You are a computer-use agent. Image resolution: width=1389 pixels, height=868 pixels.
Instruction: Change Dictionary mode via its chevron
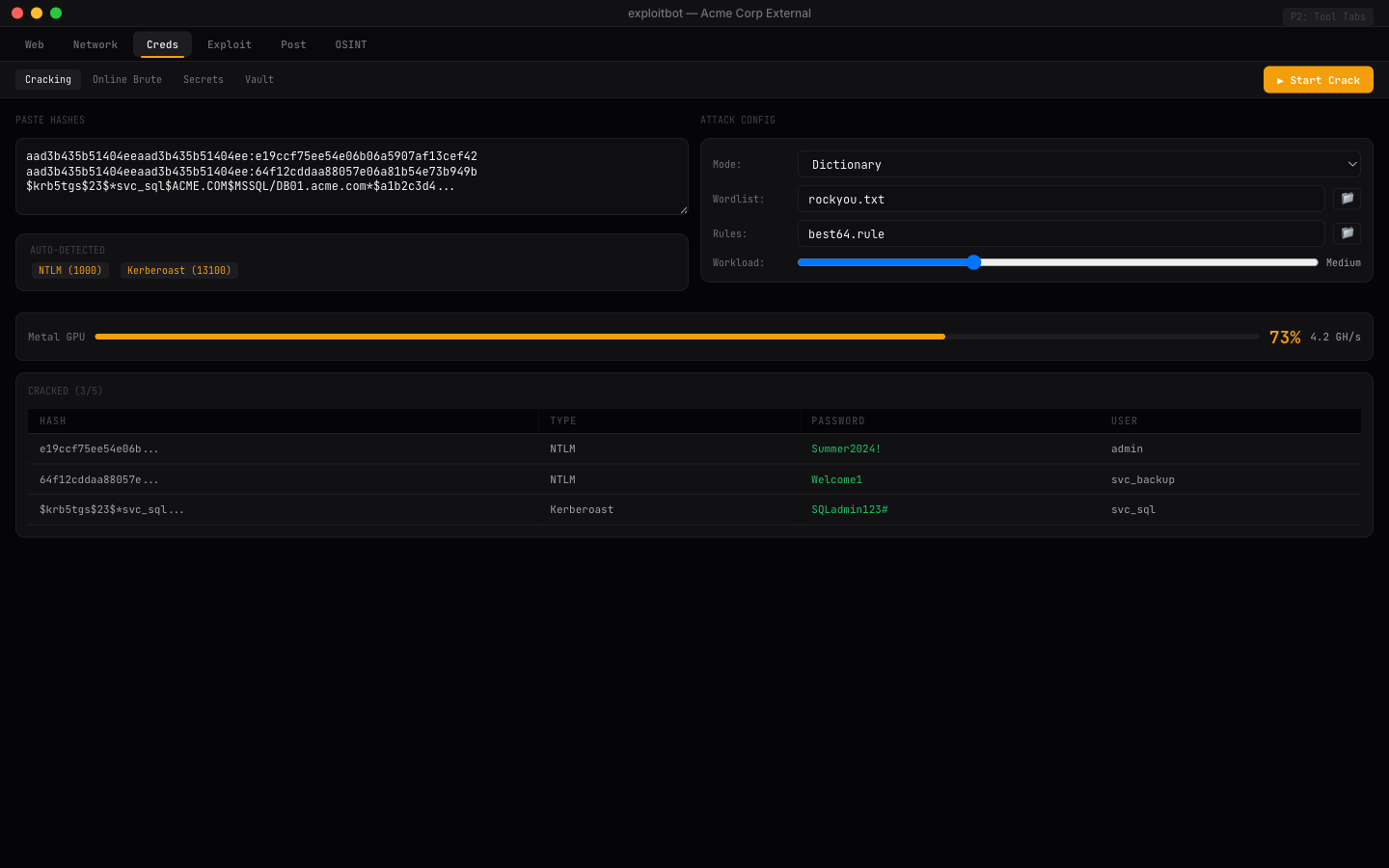click(1351, 164)
